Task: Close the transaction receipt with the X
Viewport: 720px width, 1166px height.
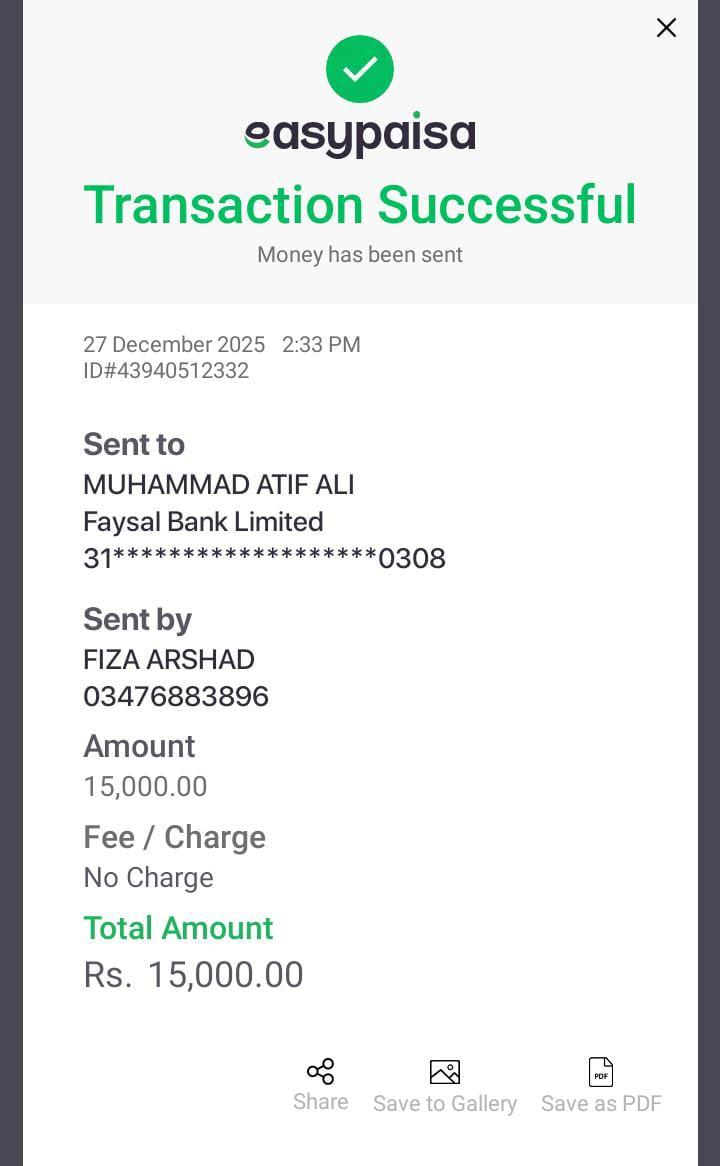Action: pos(666,28)
